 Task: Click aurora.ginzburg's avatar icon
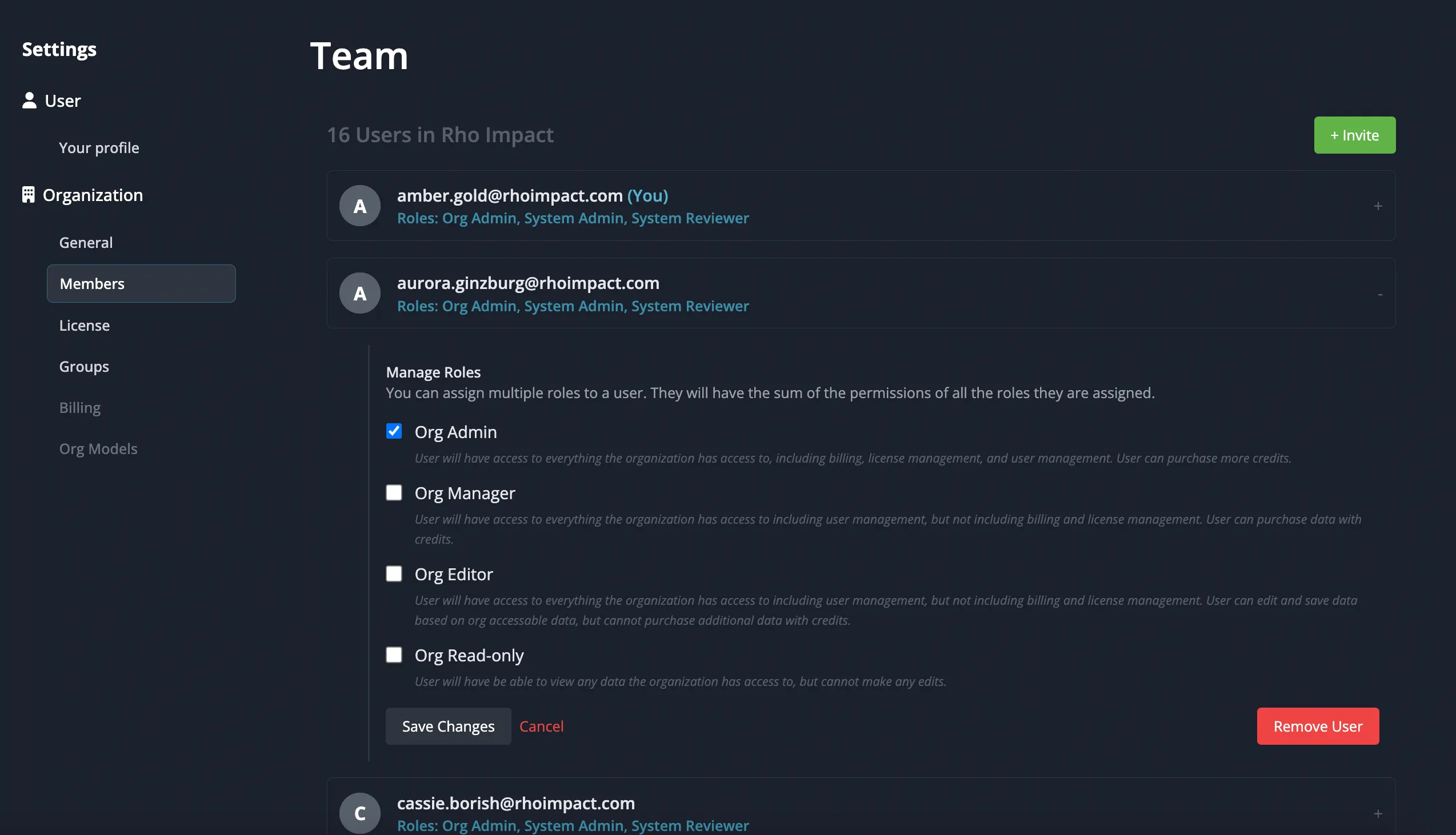(359, 293)
